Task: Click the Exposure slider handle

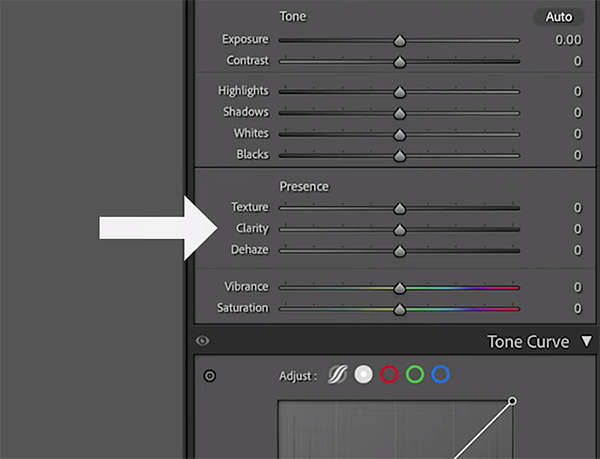Action: click(x=399, y=42)
